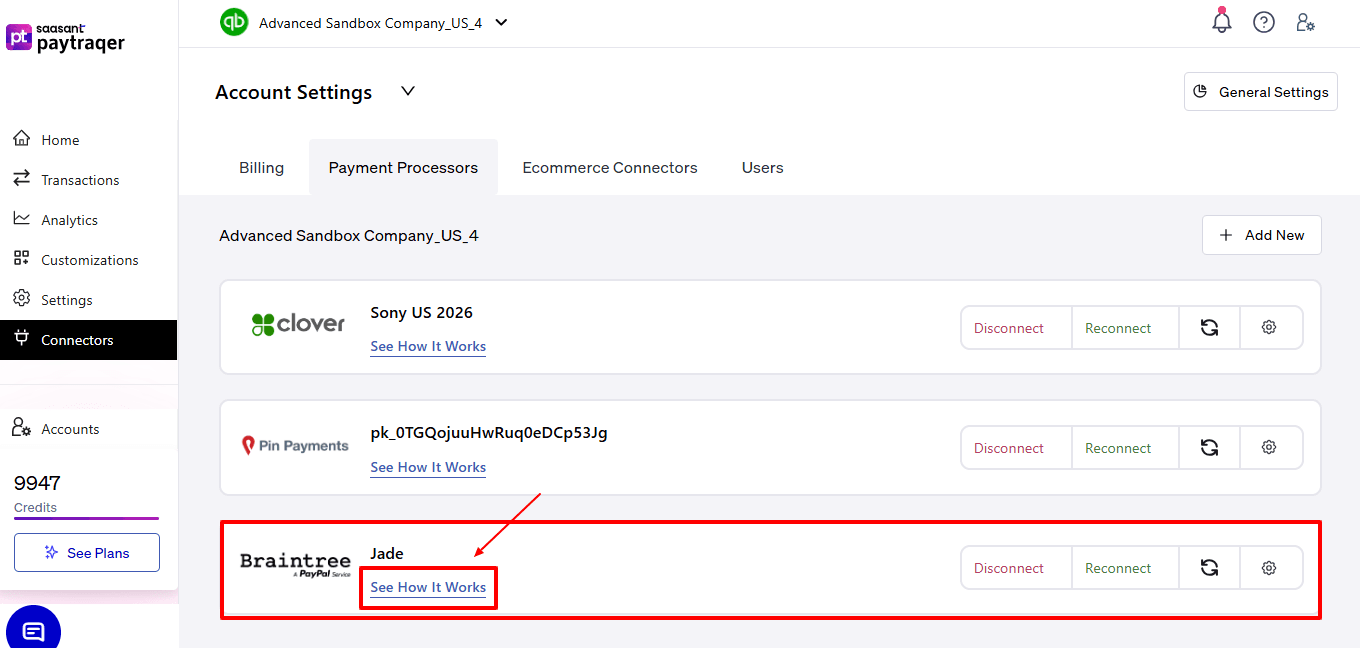The height and width of the screenshot is (648, 1360).
Task: Click the credits progress bar
Action: (x=86, y=518)
